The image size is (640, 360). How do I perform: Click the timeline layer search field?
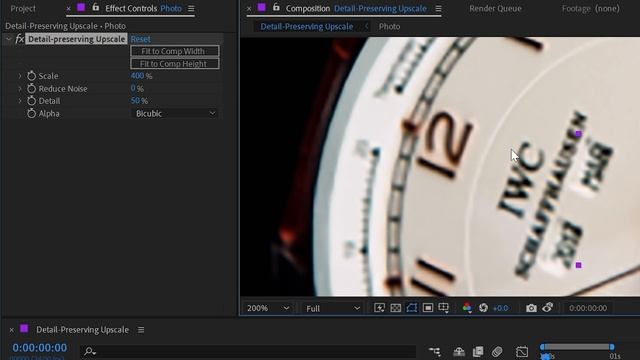coord(249,351)
